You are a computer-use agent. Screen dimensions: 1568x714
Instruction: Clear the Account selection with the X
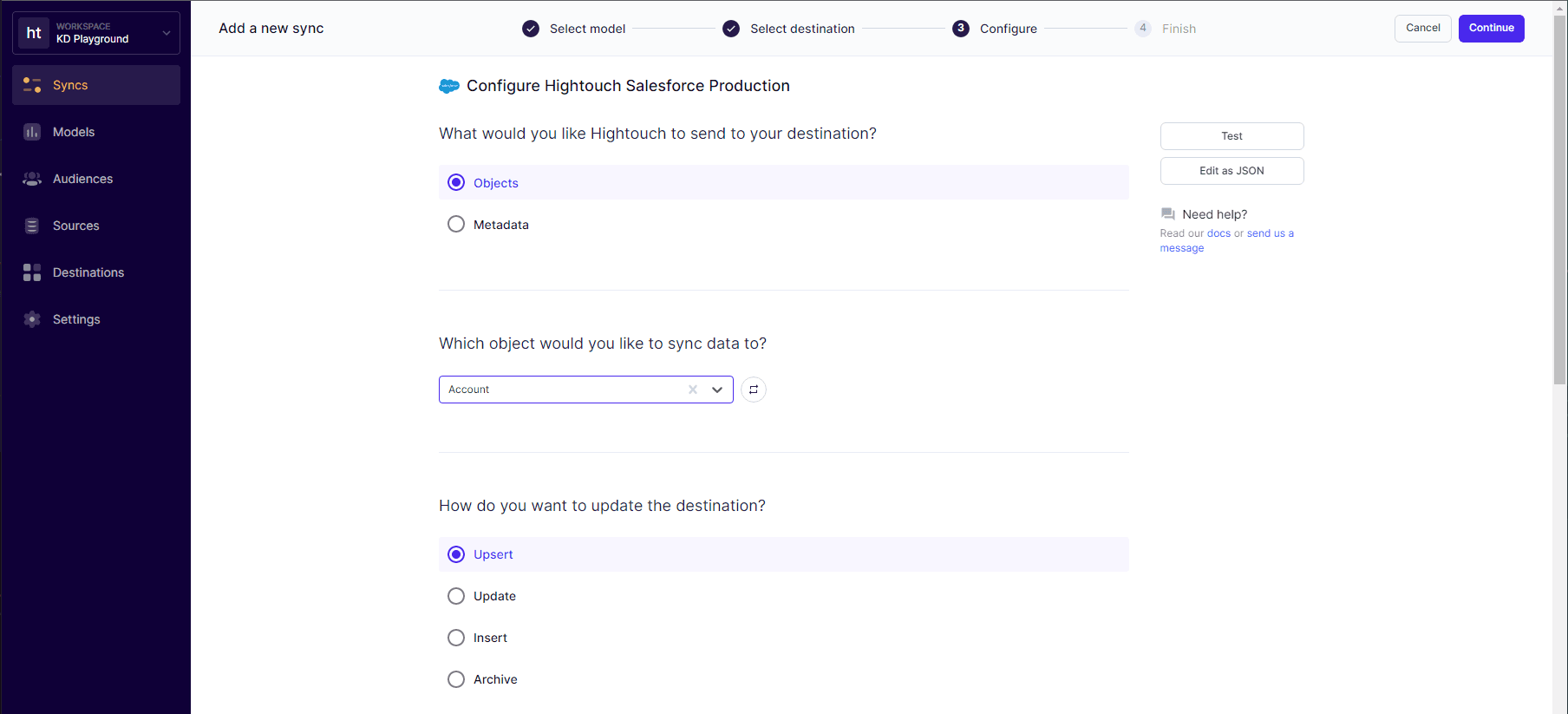[x=693, y=390]
